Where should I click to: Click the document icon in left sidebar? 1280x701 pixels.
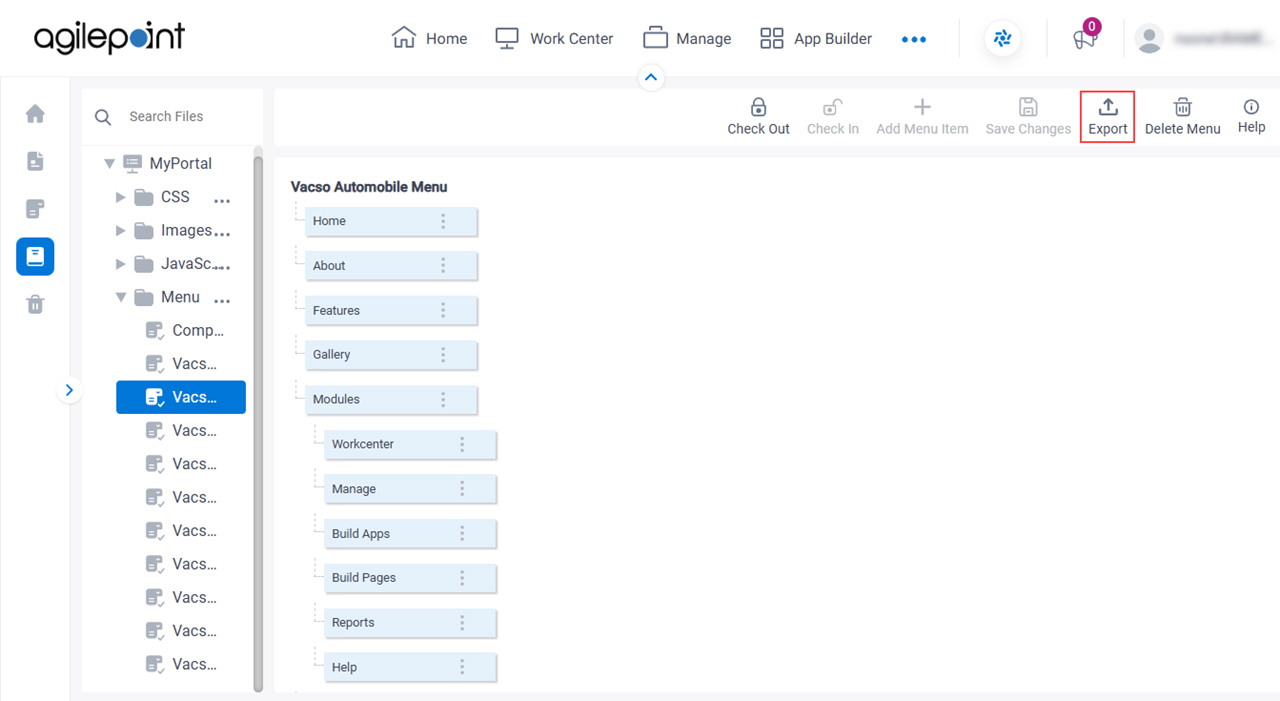pos(35,161)
